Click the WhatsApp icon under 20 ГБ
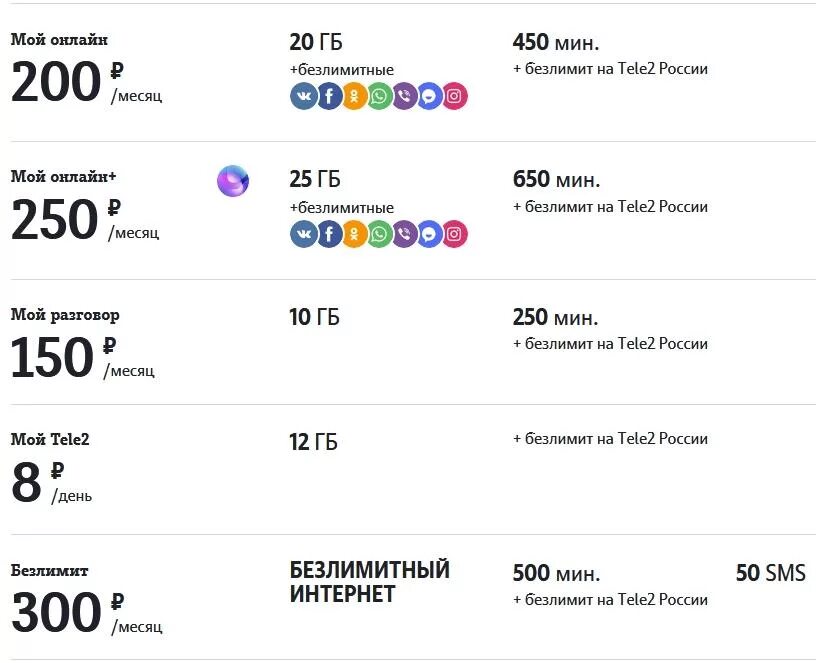Image resolution: width=816 pixels, height=663 pixels. tap(379, 97)
